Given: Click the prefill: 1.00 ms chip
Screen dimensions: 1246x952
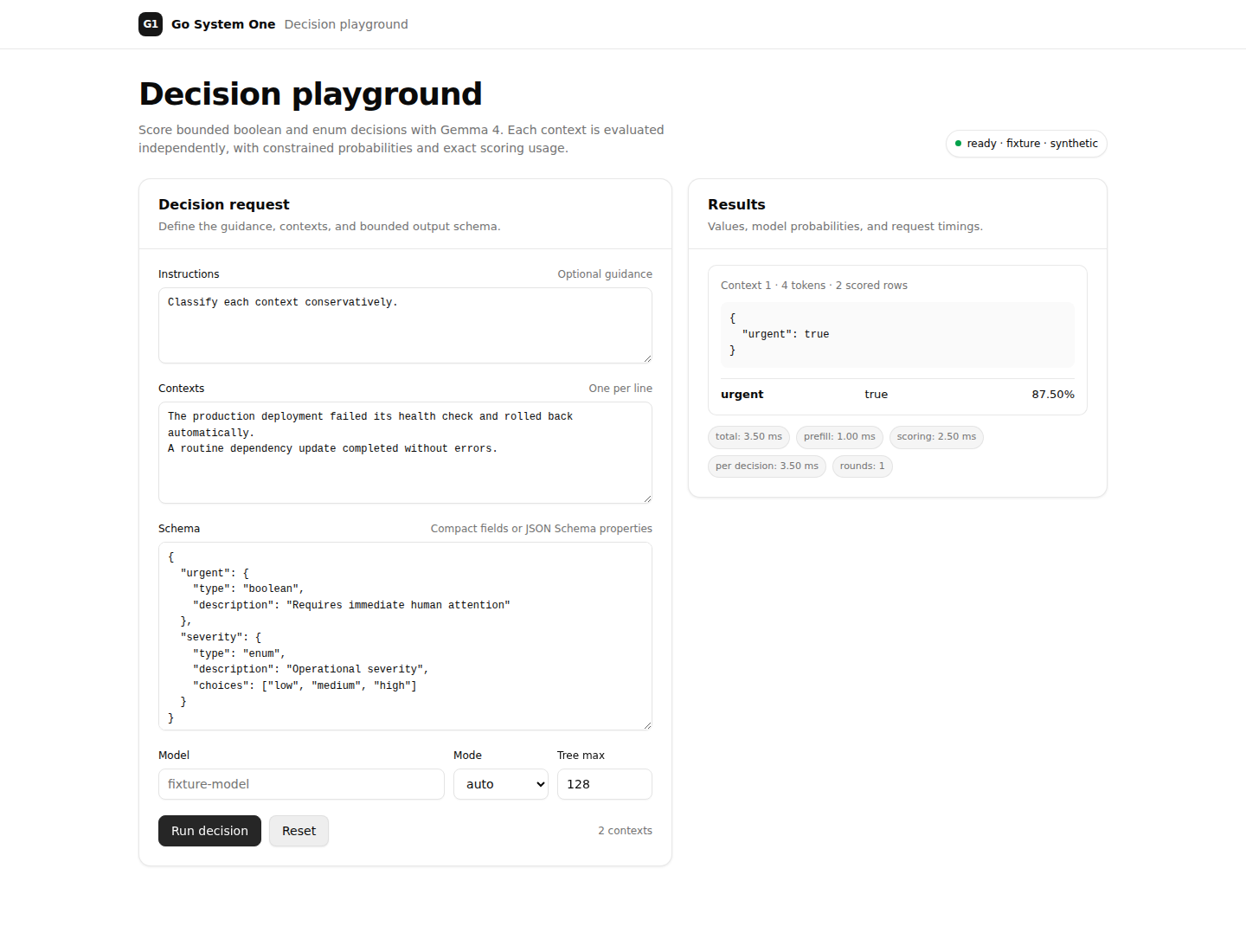Looking at the screenshot, I should [x=839, y=437].
